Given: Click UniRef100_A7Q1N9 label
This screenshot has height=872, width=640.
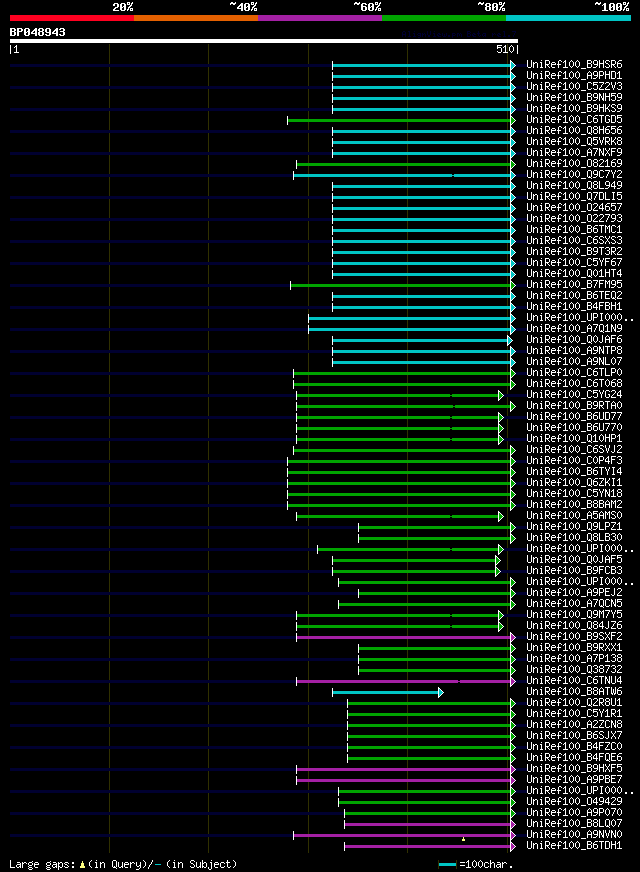Looking at the screenshot, I should pyautogui.click(x=574, y=329).
